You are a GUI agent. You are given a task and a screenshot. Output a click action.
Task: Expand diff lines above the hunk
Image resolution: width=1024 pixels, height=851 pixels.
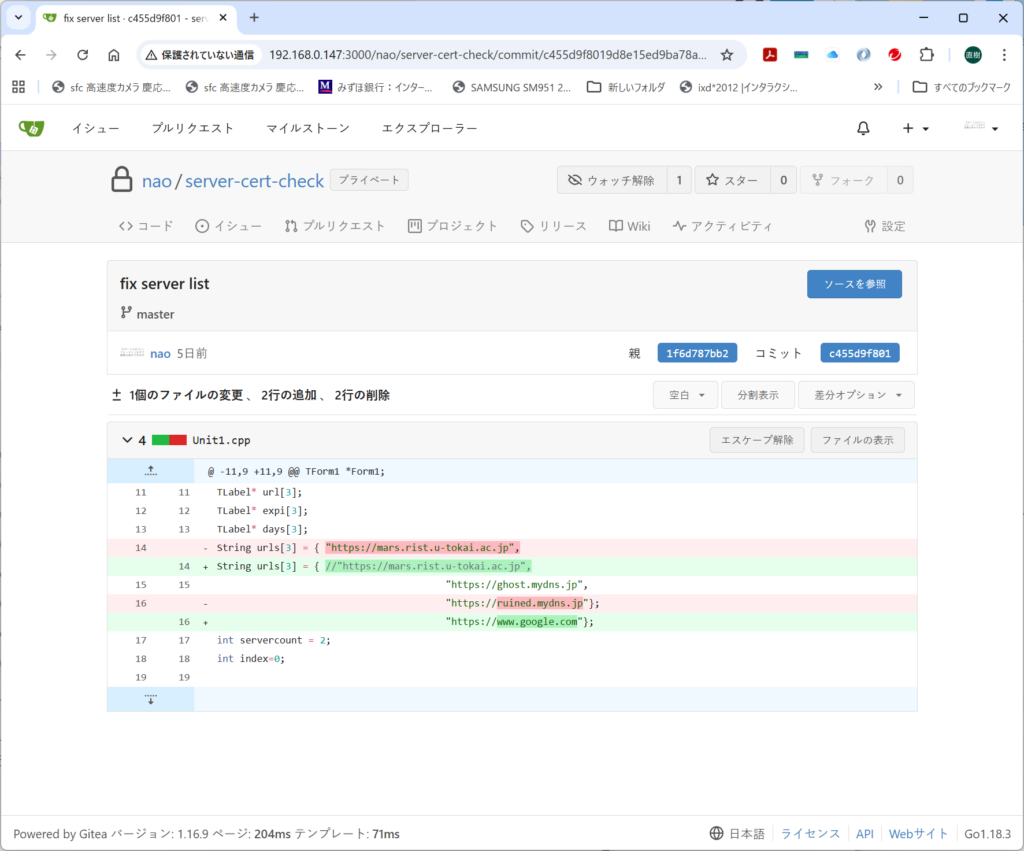pos(151,470)
